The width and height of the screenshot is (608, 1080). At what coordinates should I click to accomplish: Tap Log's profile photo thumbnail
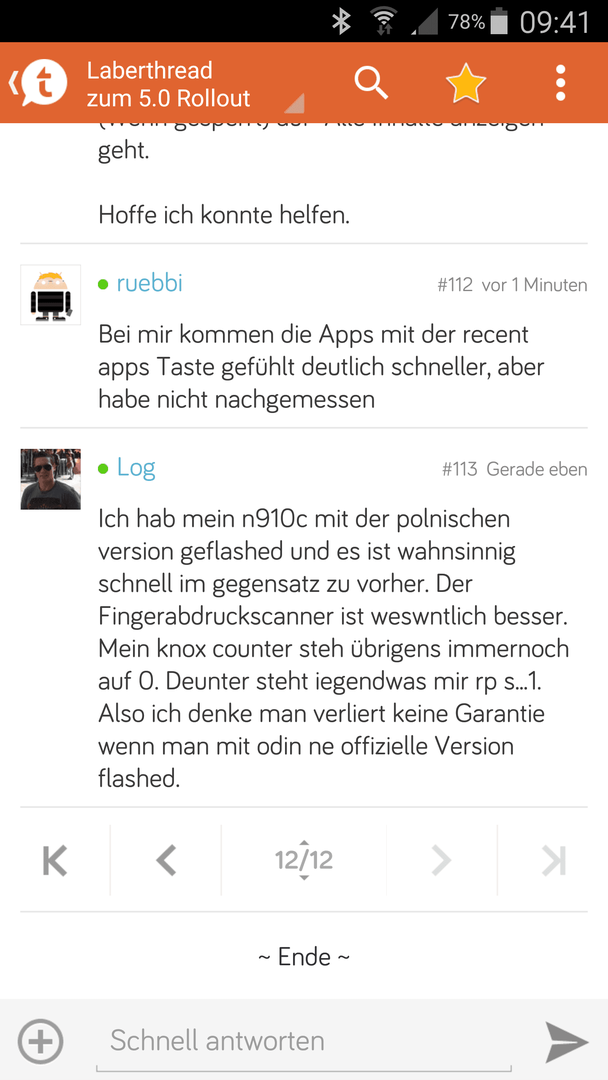[50, 479]
